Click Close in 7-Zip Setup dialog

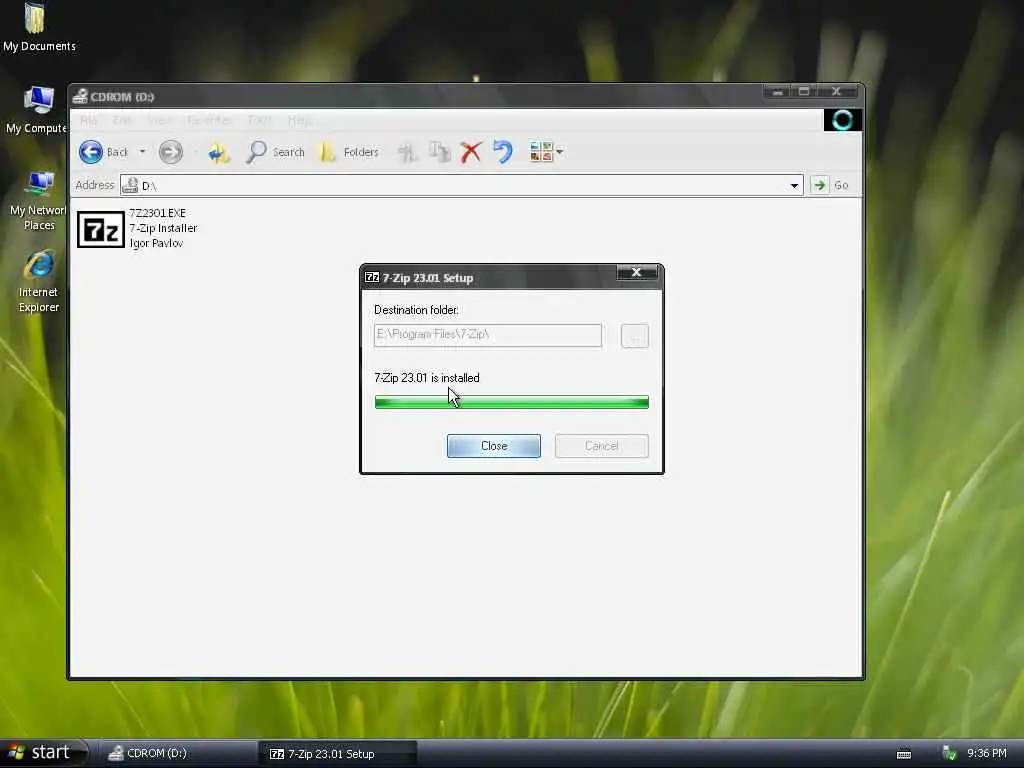(x=493, y=445)
